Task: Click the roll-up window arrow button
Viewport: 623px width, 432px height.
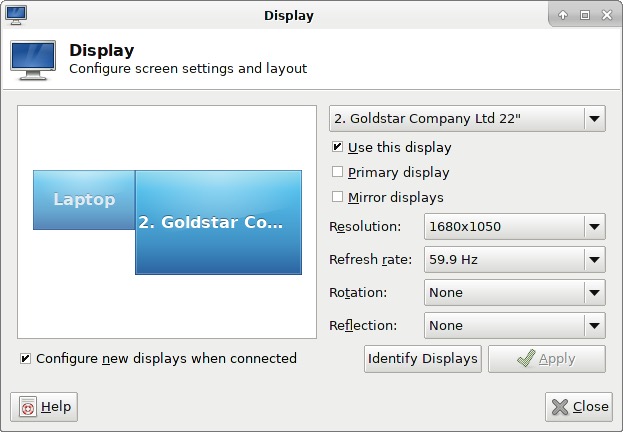Action: click(563, 15)
